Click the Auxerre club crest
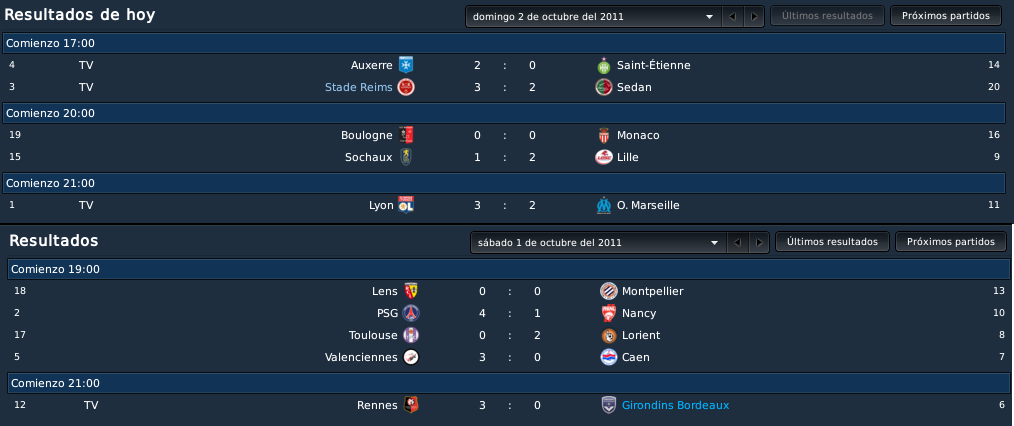This screenshot has height=426, width=1014. (405, 65)
